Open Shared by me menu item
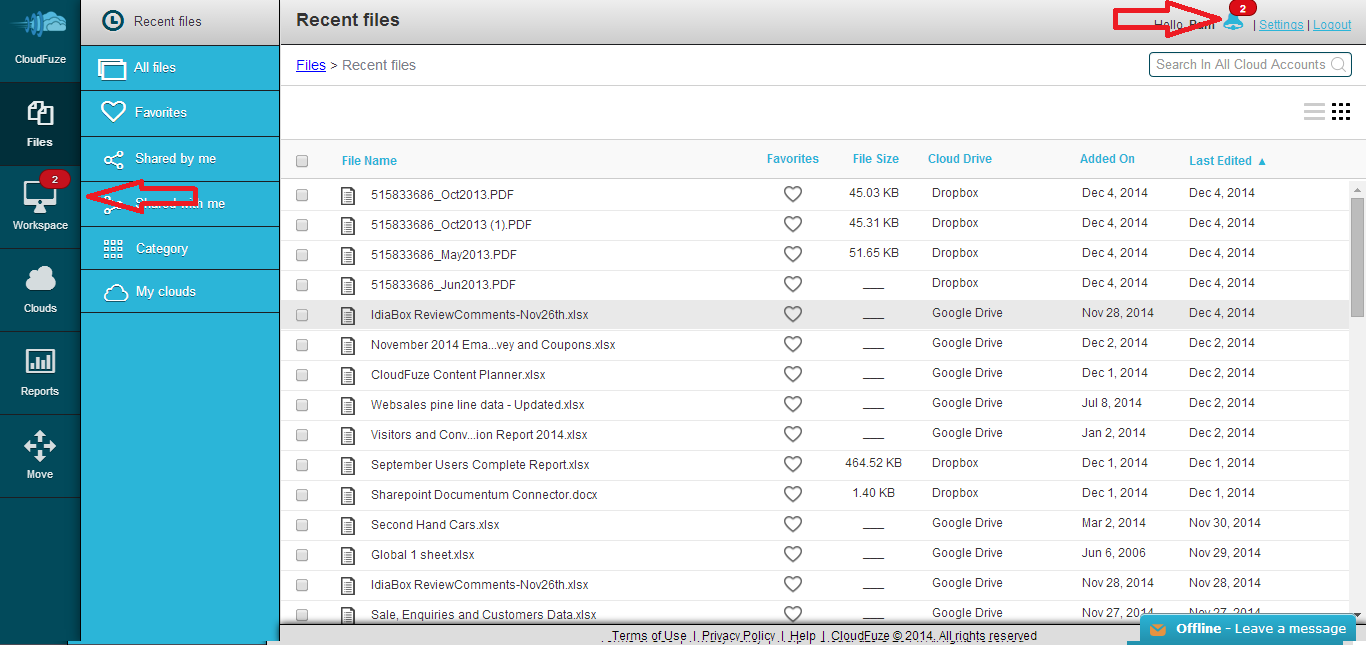Screen dimensions: 1366x645 180,159
